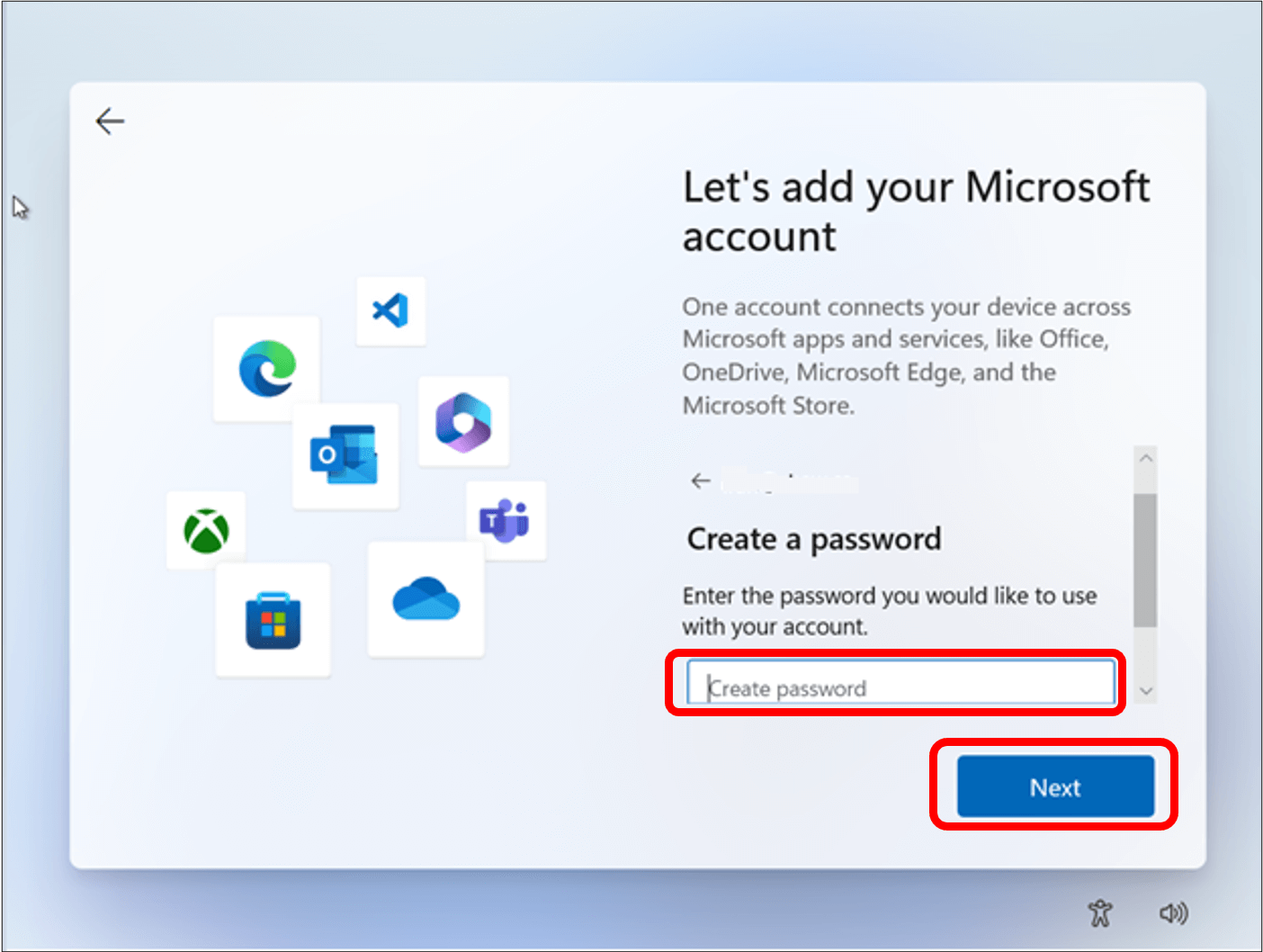
Task: Click the vertical scrollbar thumb
Action: coord(1145,560)
